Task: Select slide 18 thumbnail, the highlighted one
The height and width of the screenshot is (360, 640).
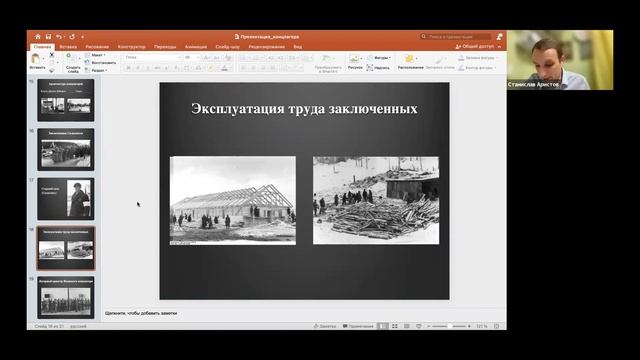Action: [x=66, y=248]
